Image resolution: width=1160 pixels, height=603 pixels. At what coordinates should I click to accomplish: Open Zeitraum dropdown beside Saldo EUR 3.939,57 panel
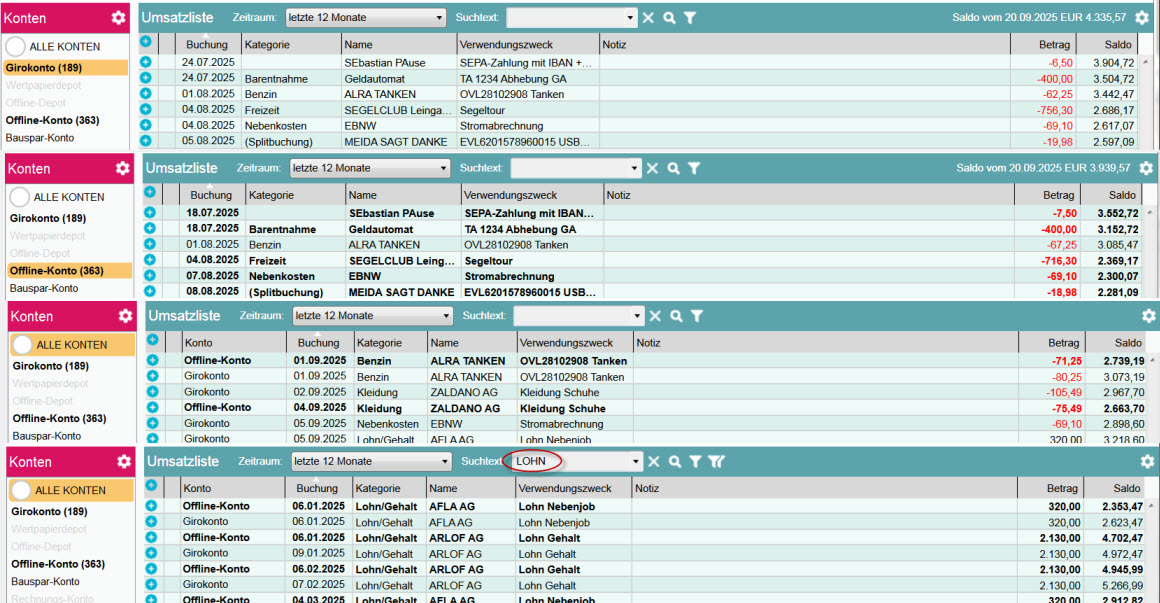click(x=370, y=168)
